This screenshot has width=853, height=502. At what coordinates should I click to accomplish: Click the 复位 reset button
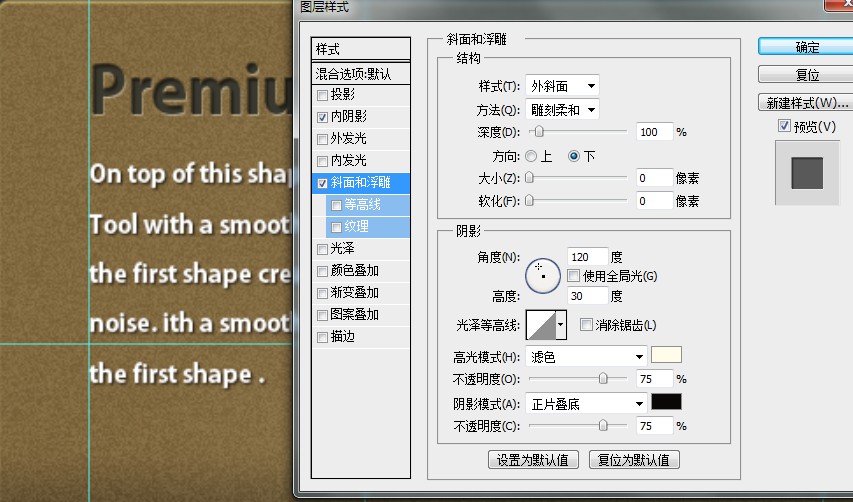(807, 75)
